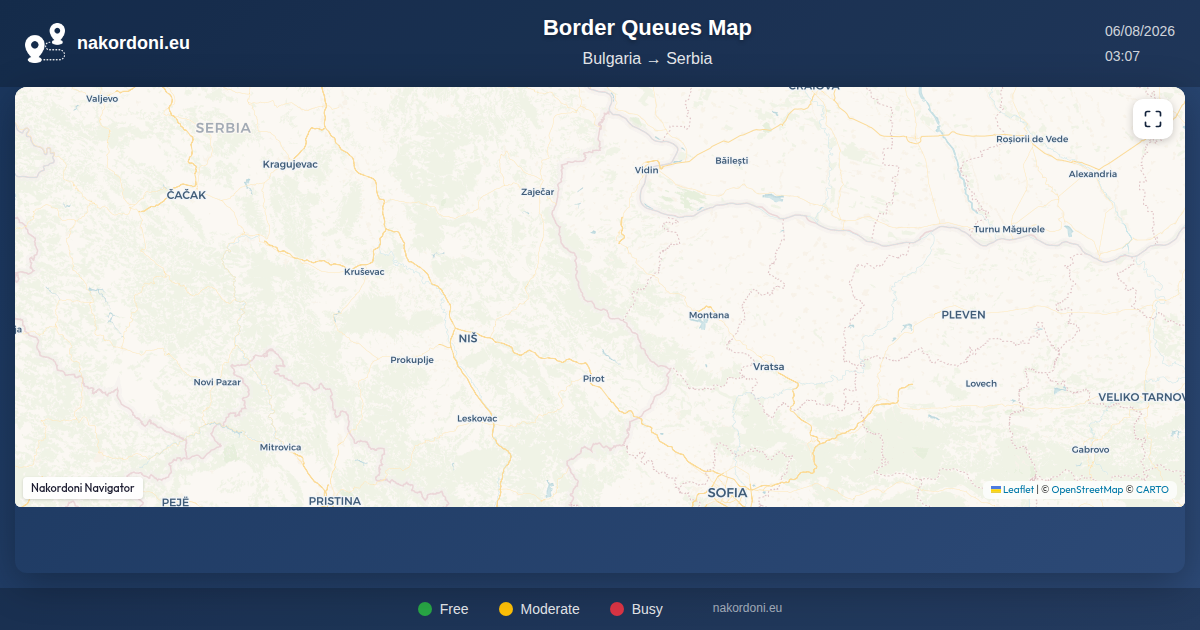The width and height of the screenshot is (1200, 630).
Task: Click the PEJË label on map
Action: pos(175,501)
